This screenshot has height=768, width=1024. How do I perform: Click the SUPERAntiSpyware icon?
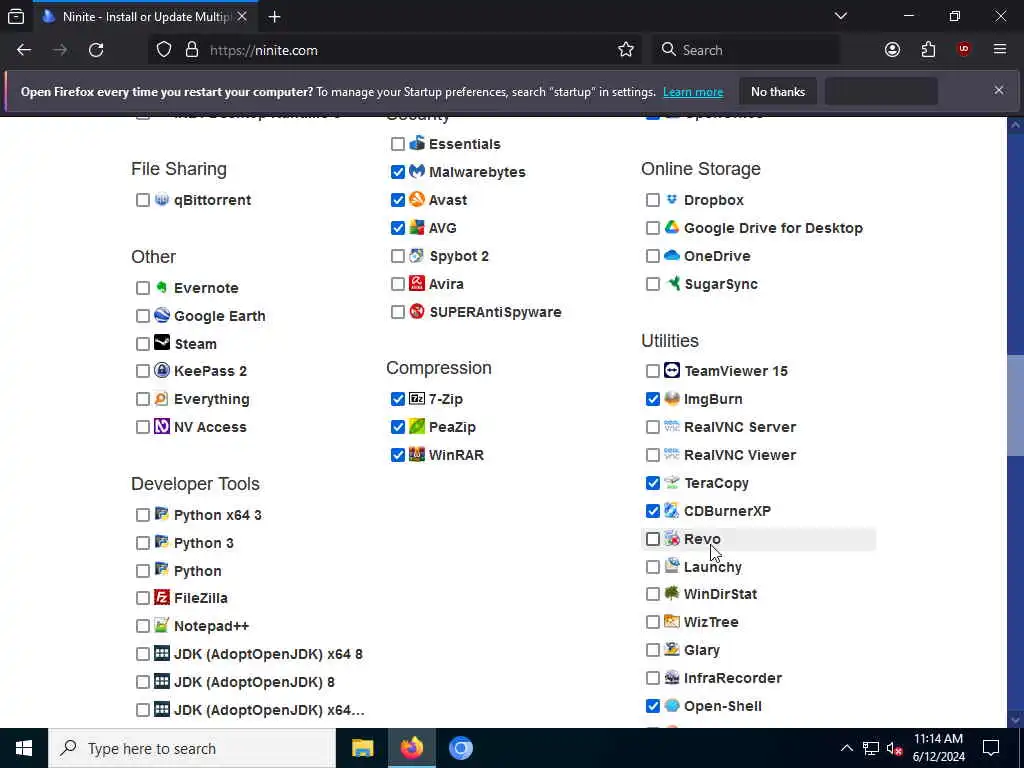coord(417,312)
